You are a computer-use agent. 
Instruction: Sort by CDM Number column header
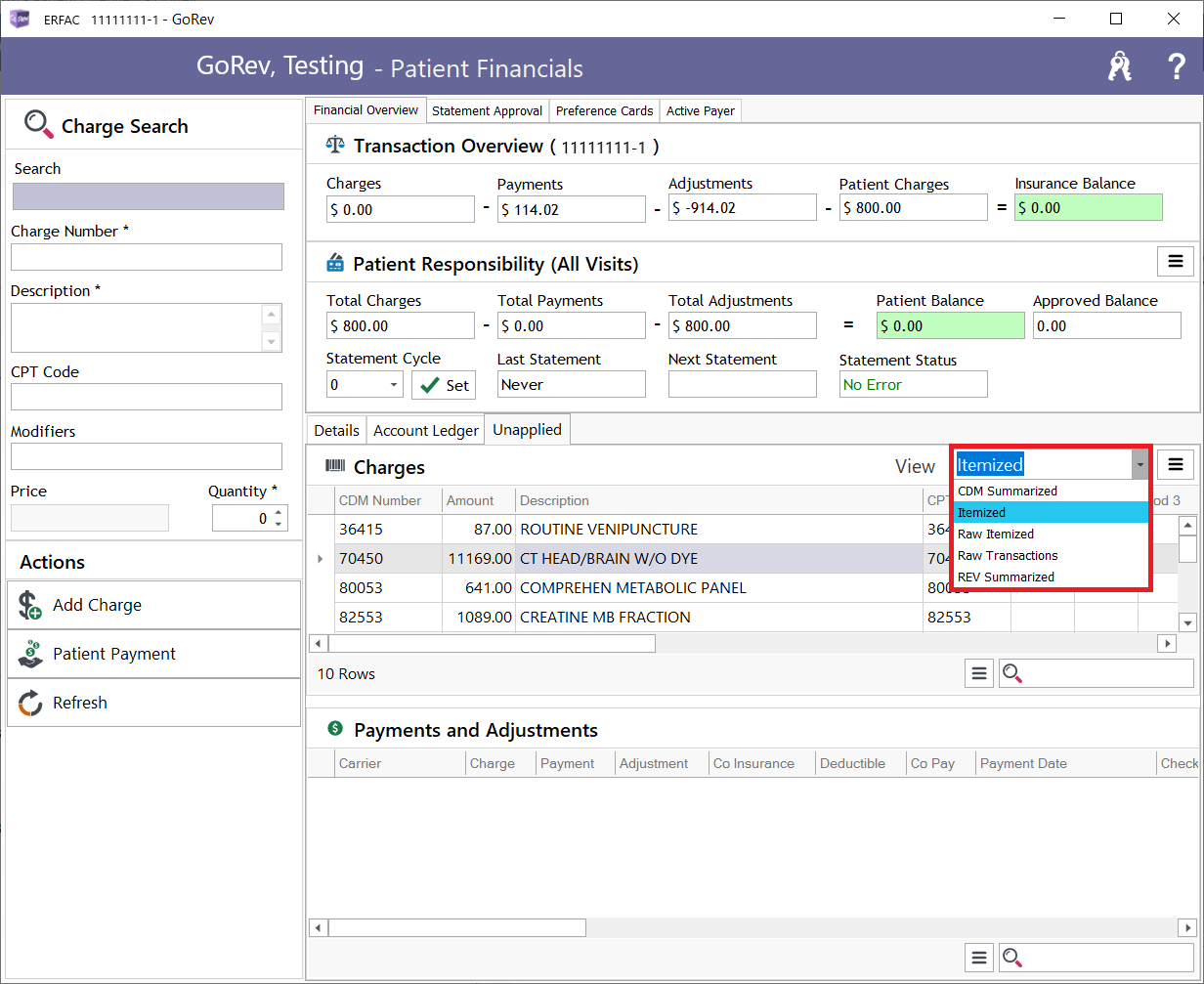click(388, 500)
